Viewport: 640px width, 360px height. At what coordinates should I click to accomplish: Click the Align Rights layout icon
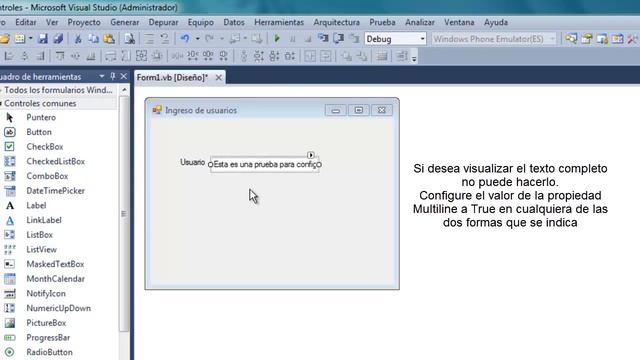click(40, 56)
